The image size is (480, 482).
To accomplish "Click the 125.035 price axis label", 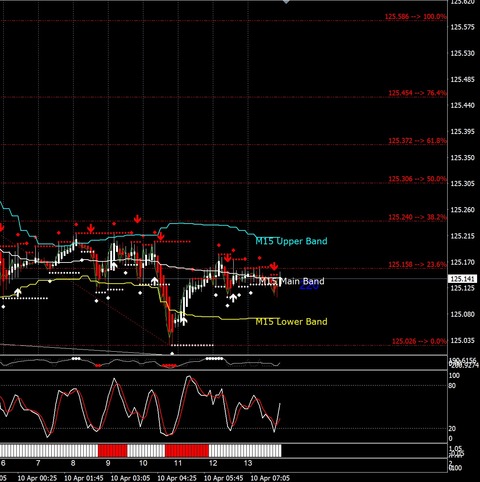I will click(x=462, y=340).
